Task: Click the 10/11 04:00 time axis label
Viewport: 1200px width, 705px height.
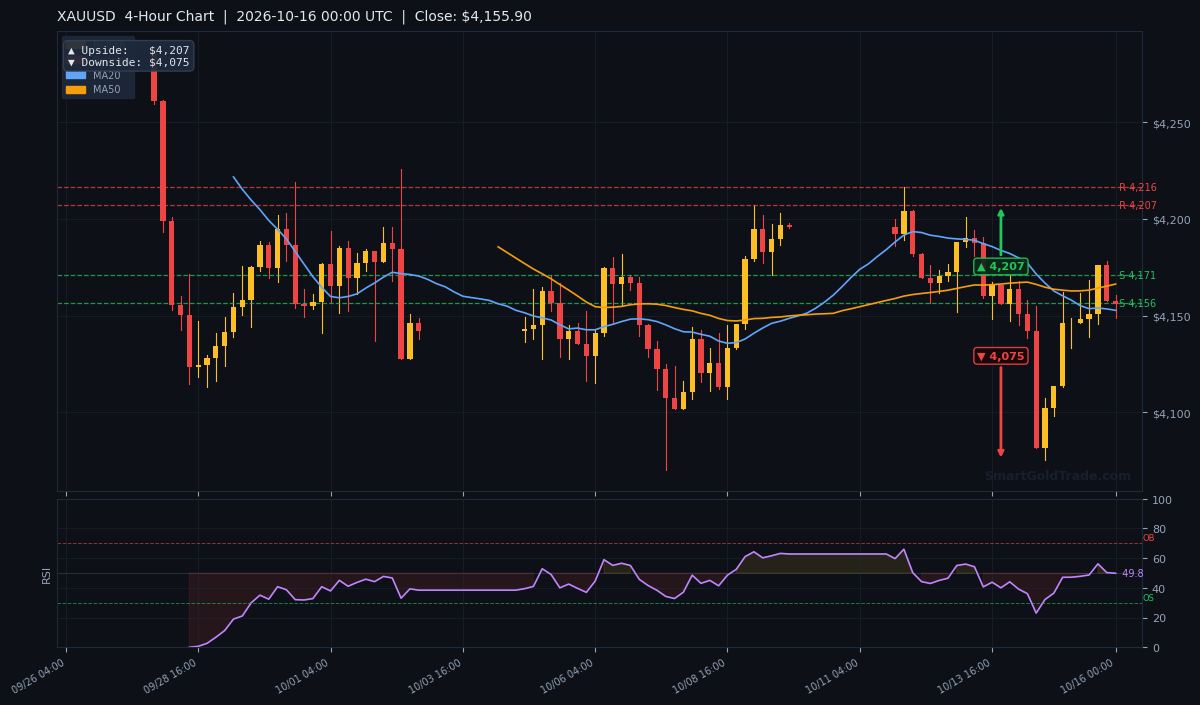Action: click(x=834, y=676)
